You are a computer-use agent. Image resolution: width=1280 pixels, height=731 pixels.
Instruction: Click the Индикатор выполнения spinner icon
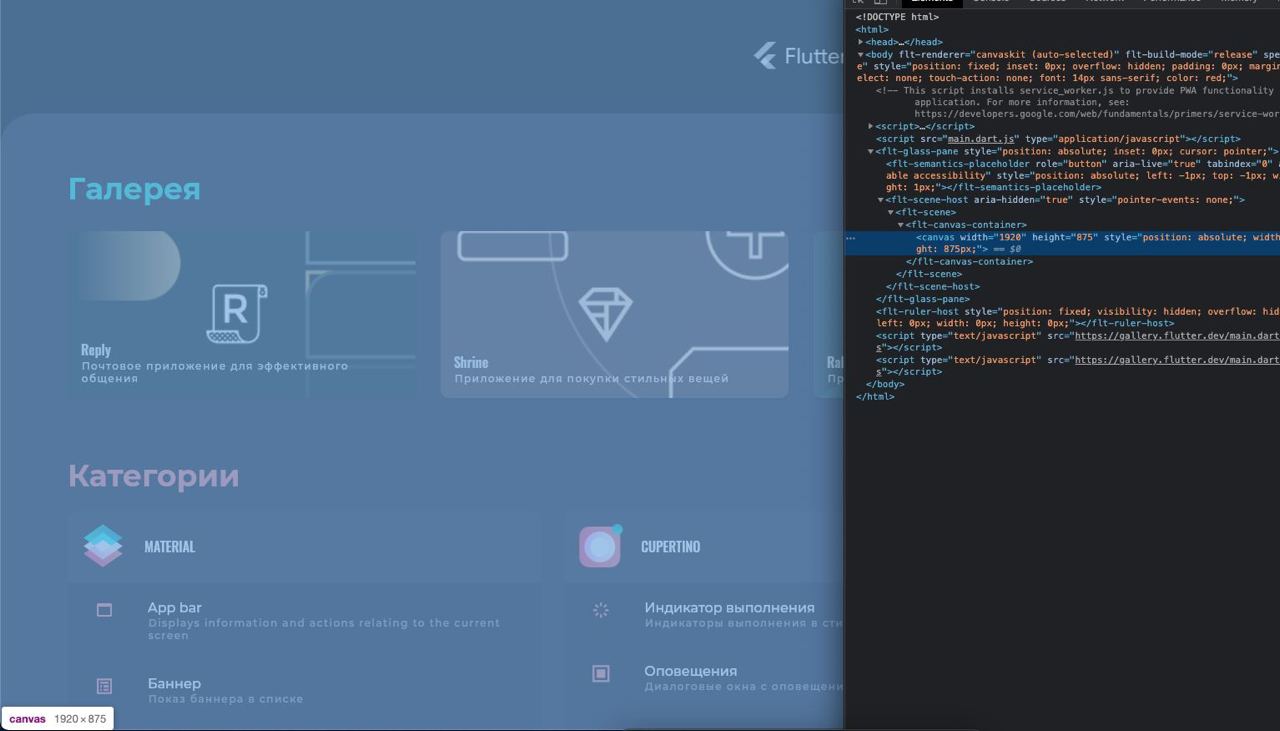(x=601, y=610)
